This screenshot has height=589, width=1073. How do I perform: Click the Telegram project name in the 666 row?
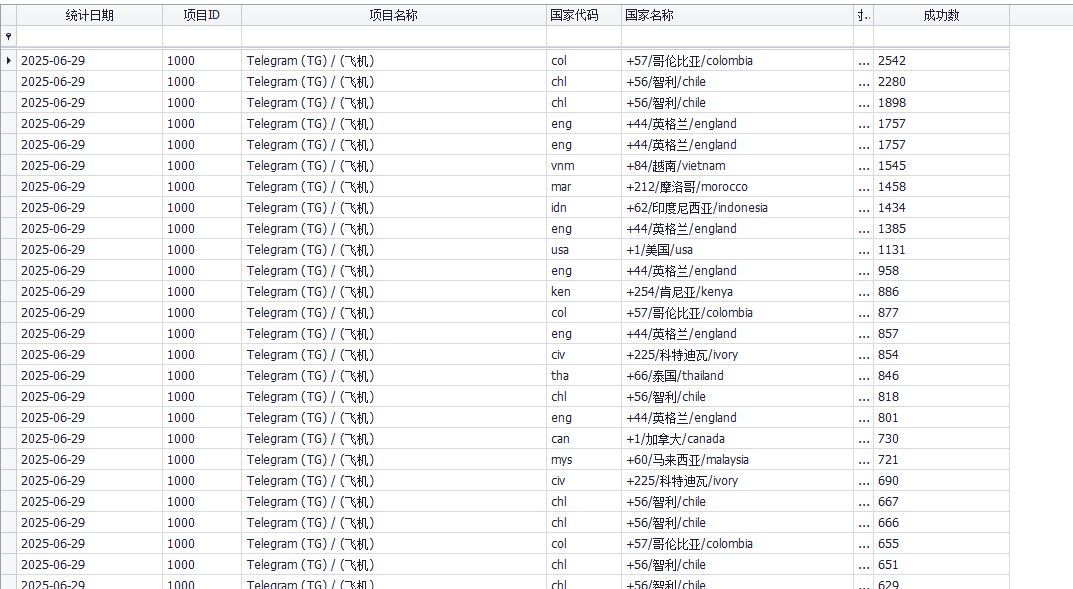tap(393, 523)
